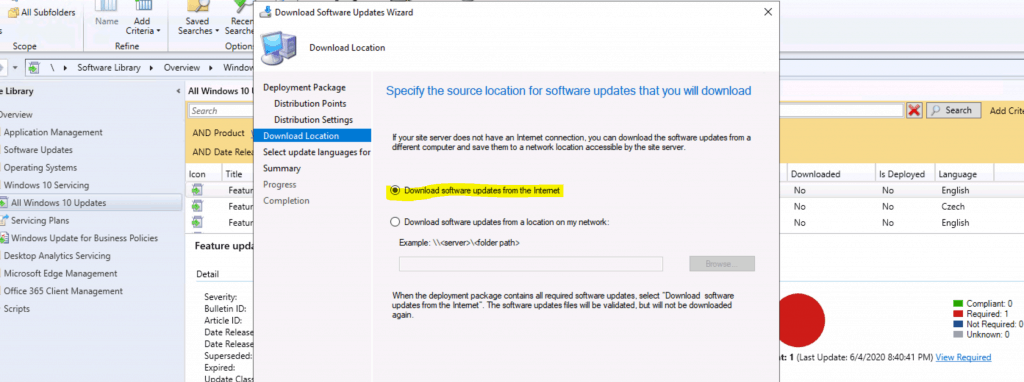This screenshot has width=1024, height=382.
Task: Click Software Library in breadcrumb
Action: tap(108, 68)
